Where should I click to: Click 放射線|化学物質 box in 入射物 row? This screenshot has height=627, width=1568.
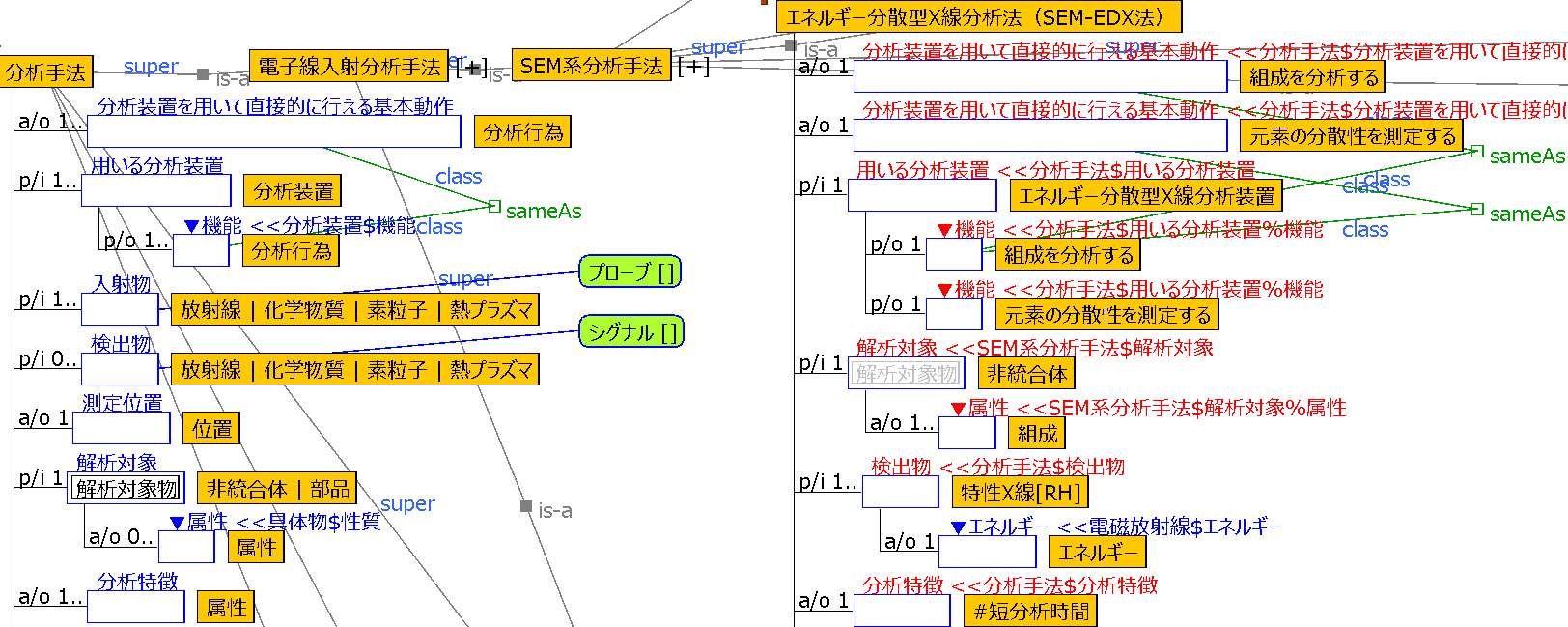coord(355,310)
